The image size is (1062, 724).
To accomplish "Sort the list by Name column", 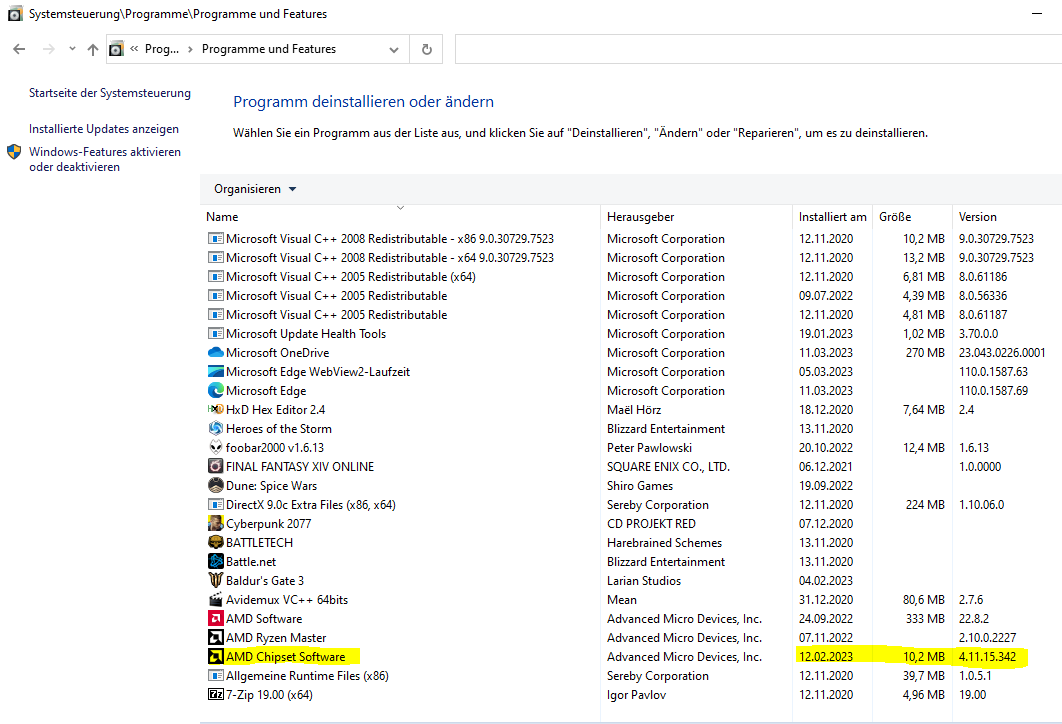I will 400,217.
